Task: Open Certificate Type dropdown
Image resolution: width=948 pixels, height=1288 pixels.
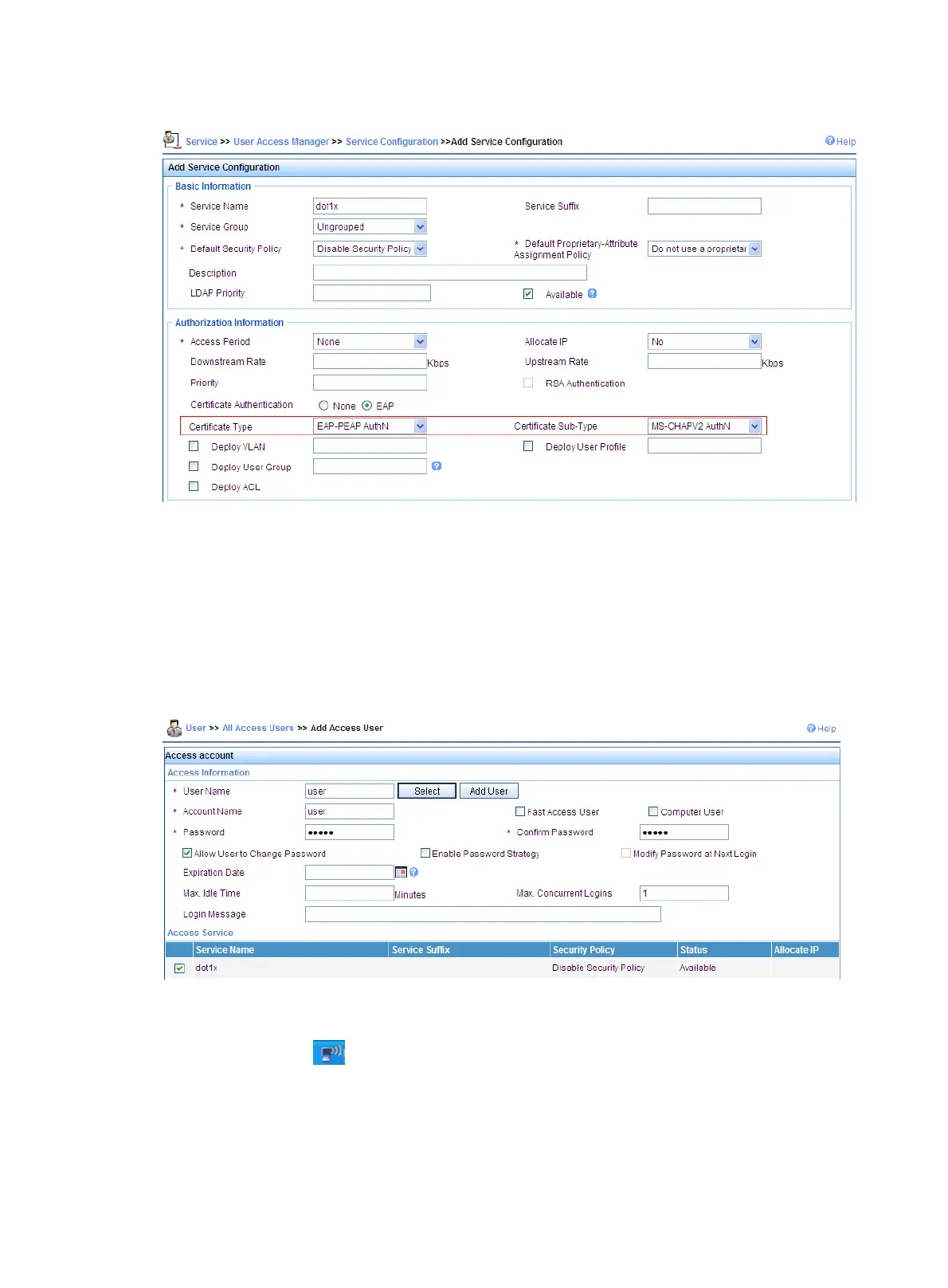Action: coord(370,426)
